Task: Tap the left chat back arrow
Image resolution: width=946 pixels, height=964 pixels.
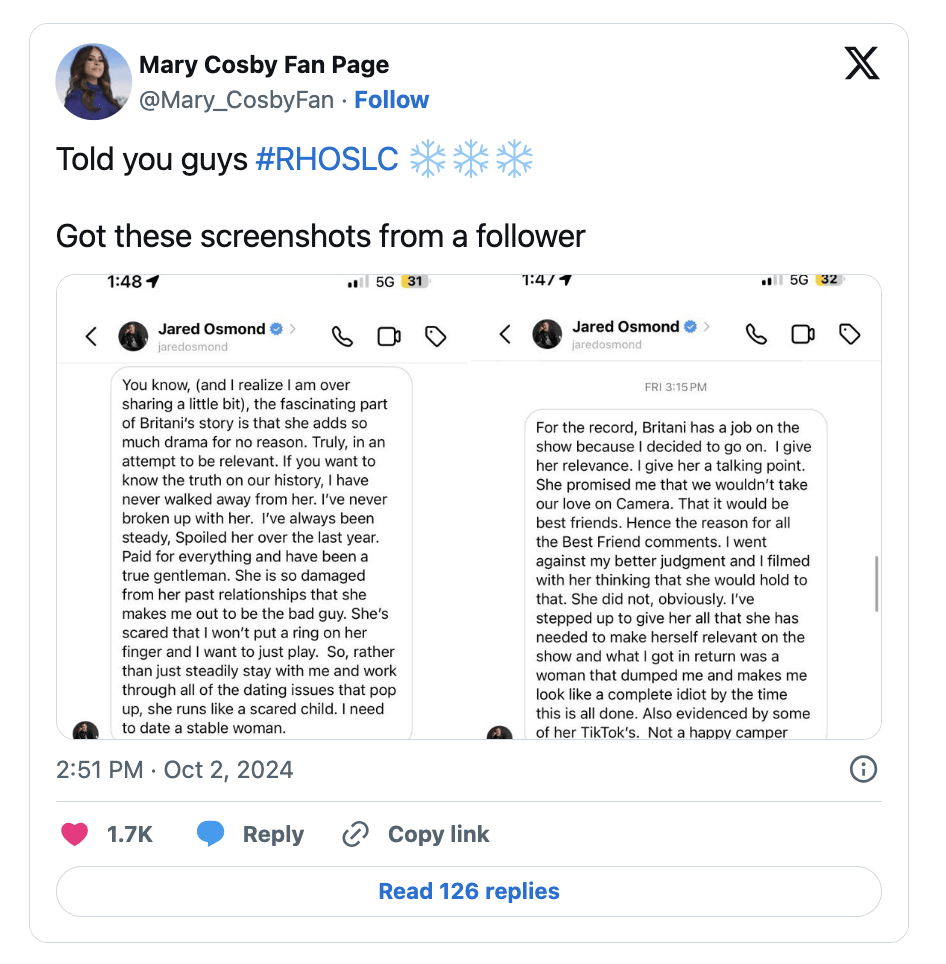Action: tap(91, 336)
